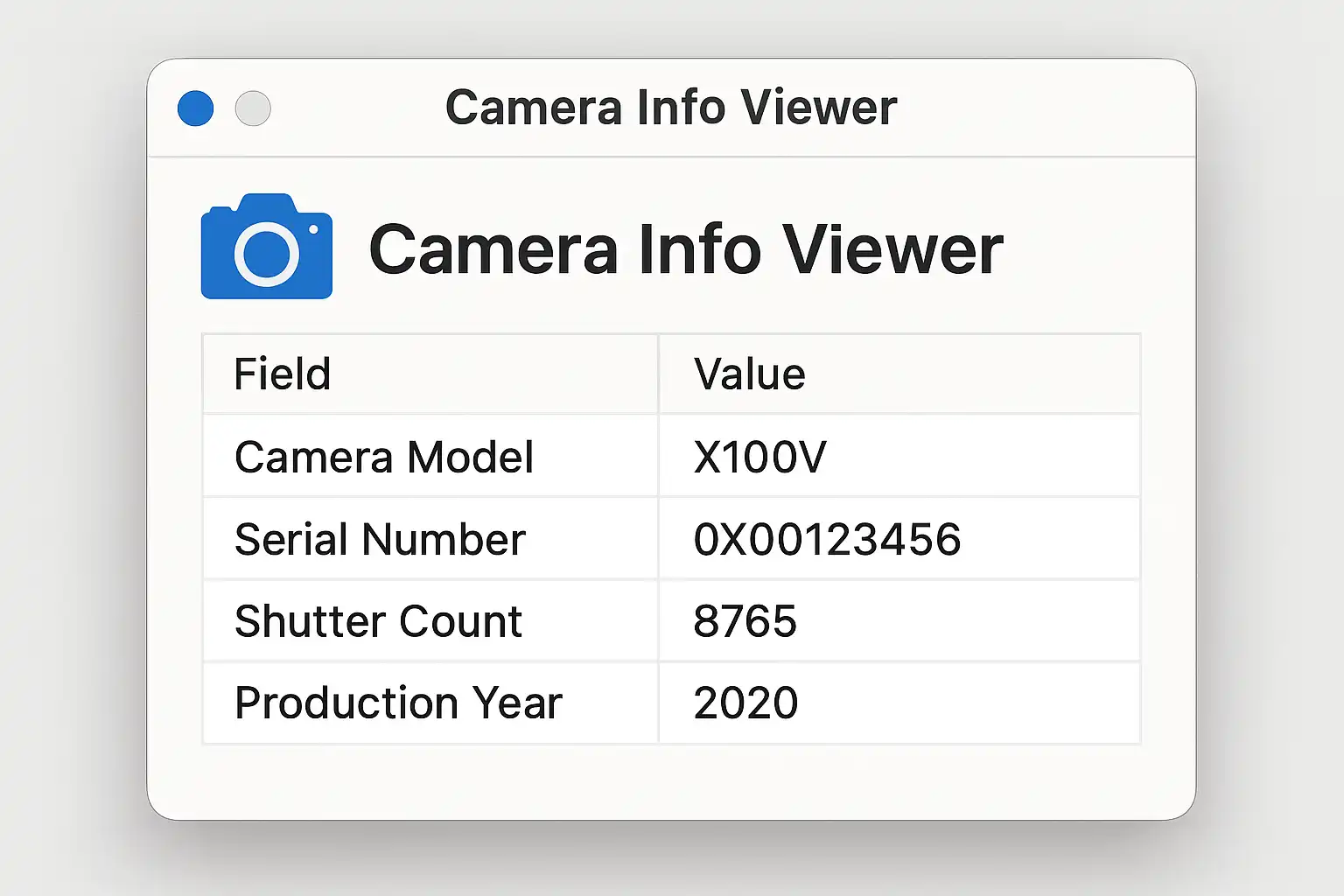Click the lens circle inside camera icon
This screenshot has width=1344, height=896.
point(266,254)
